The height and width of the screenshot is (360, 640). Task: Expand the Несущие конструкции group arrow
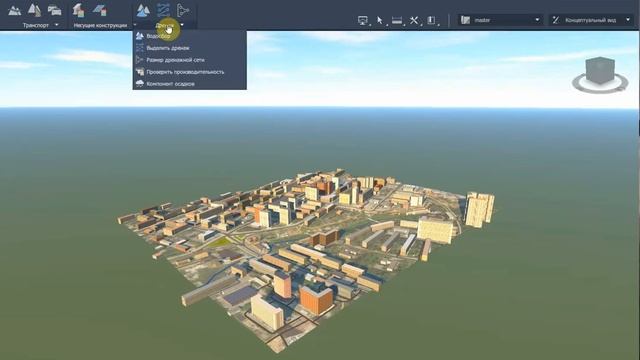[x=135, y=25]
